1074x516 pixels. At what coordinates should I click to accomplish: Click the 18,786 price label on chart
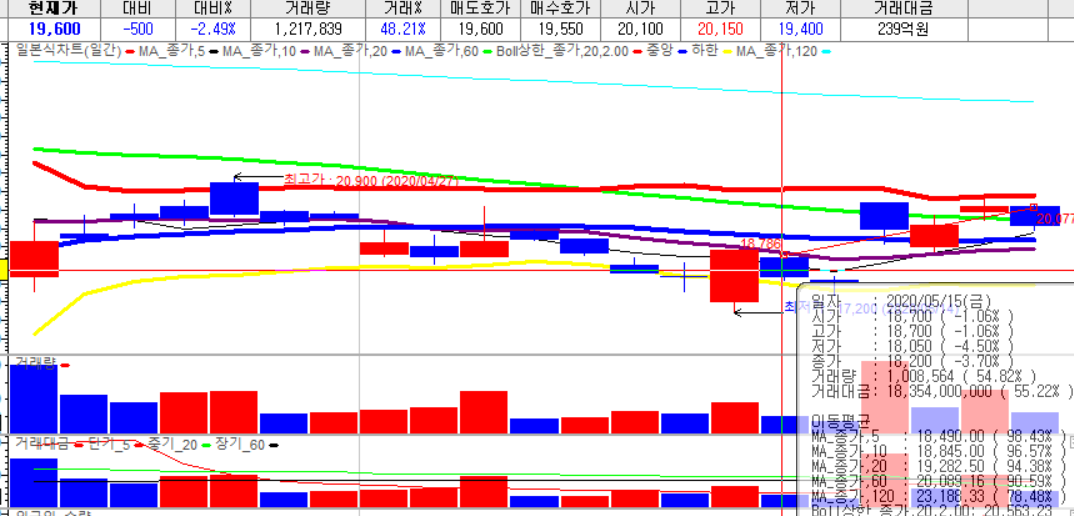tap(761, 243)
